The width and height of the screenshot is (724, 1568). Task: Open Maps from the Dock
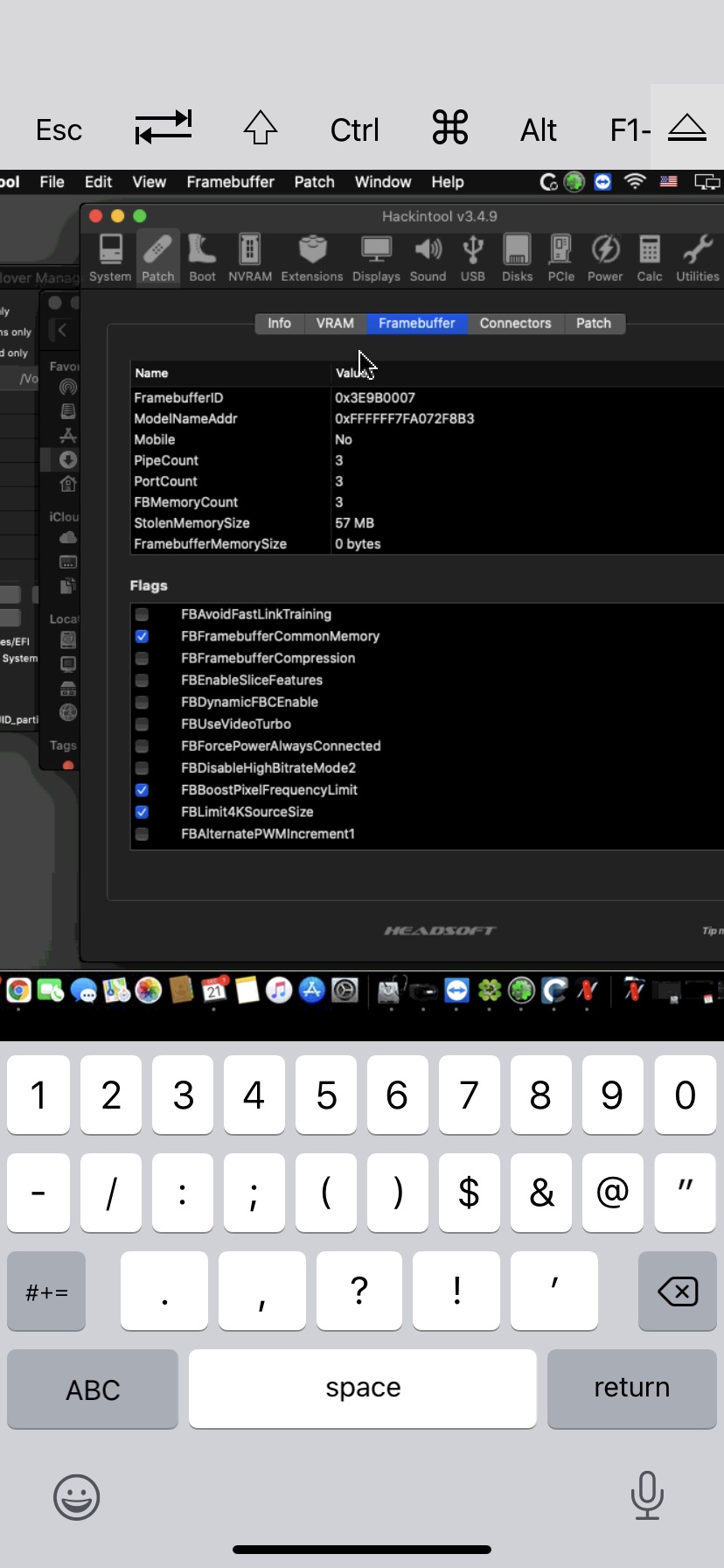tap(116, 990)
